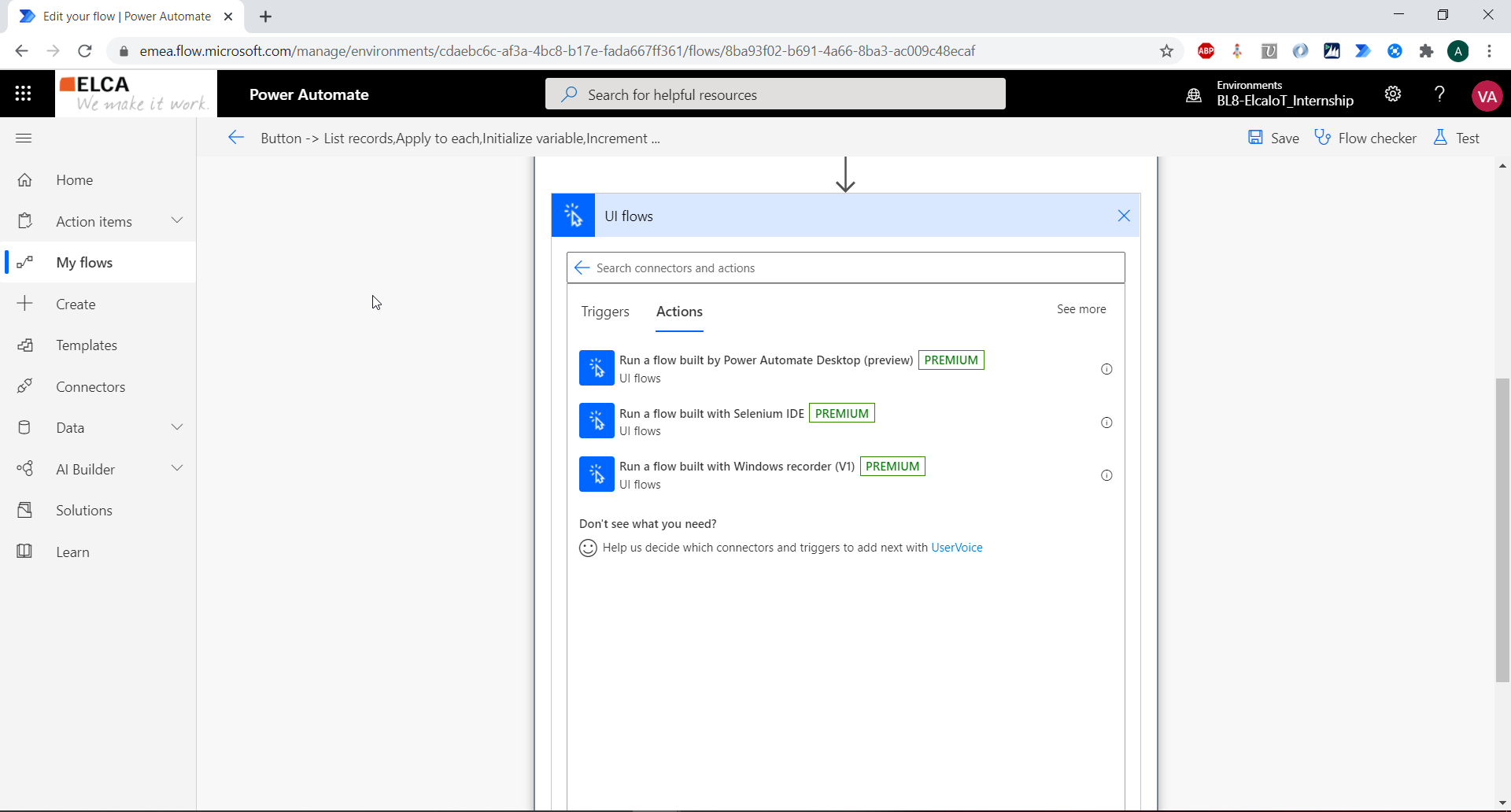Click the Flow checker stethoscope icon
This screenshot has width=1511, height=812.
coord(1323,138)
